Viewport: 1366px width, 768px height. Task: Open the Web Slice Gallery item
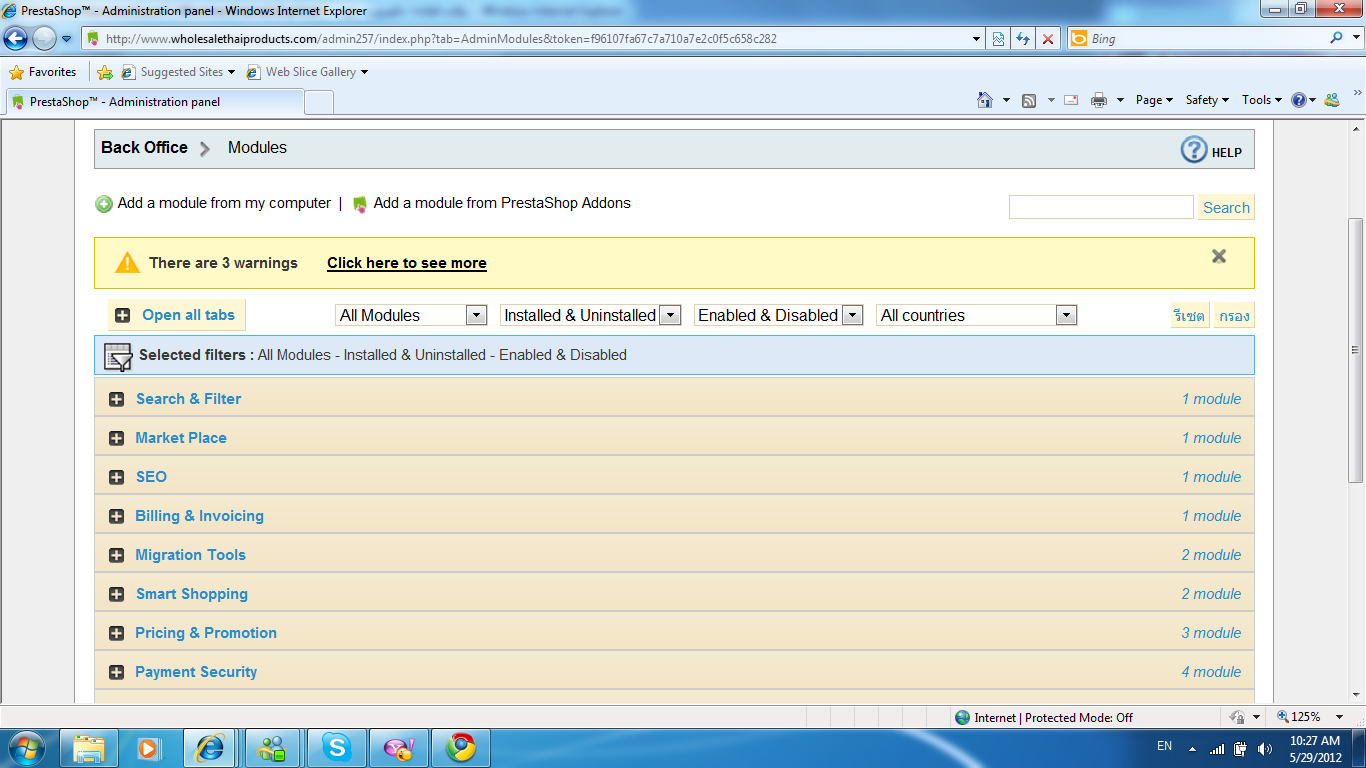click(x=307, y=72)
